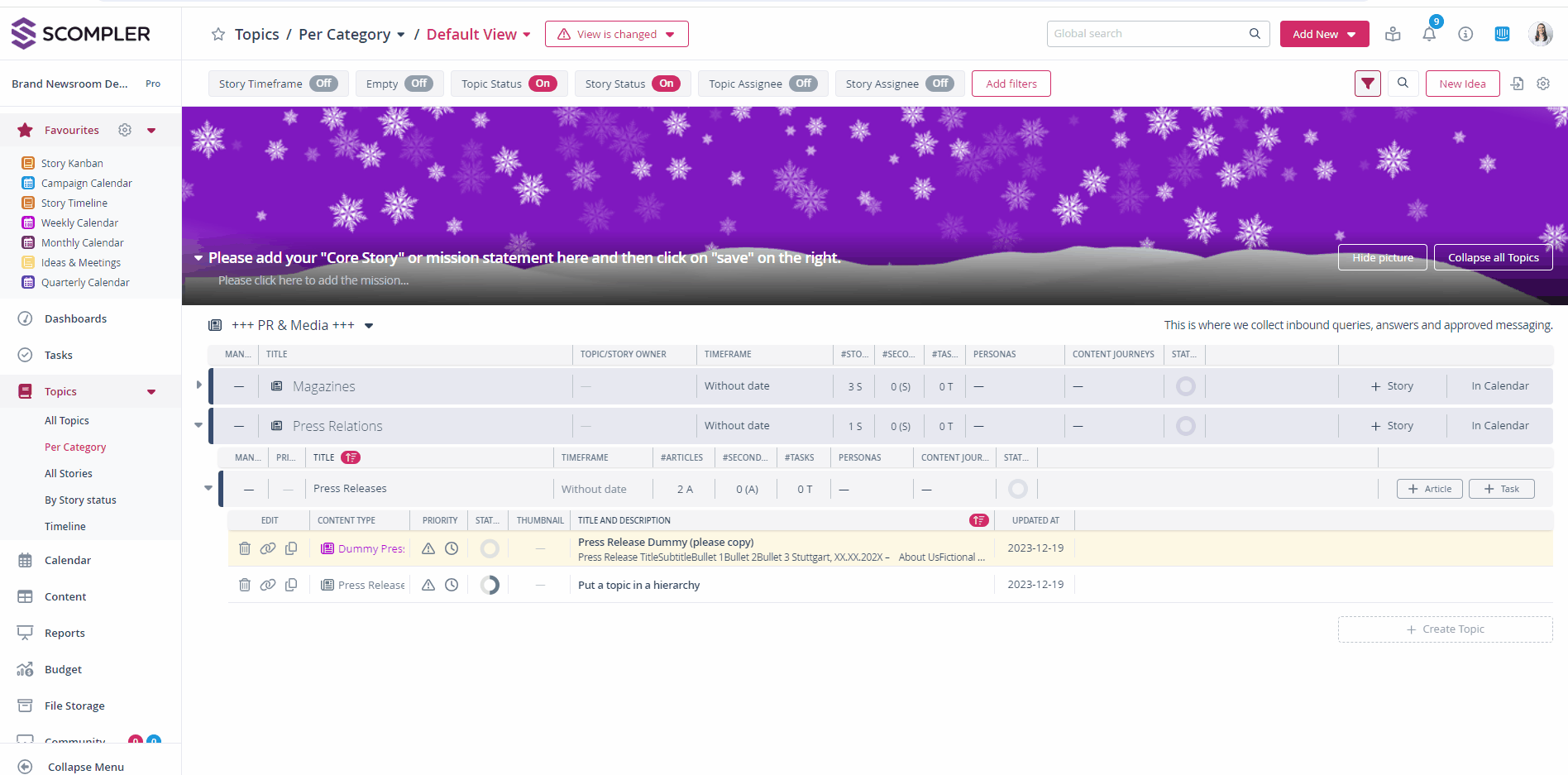The height and width of the screenshot is (775, 1568).
Task: Open the Favourites settings gear
Action: pyautogui.click(x=125, y=130)
